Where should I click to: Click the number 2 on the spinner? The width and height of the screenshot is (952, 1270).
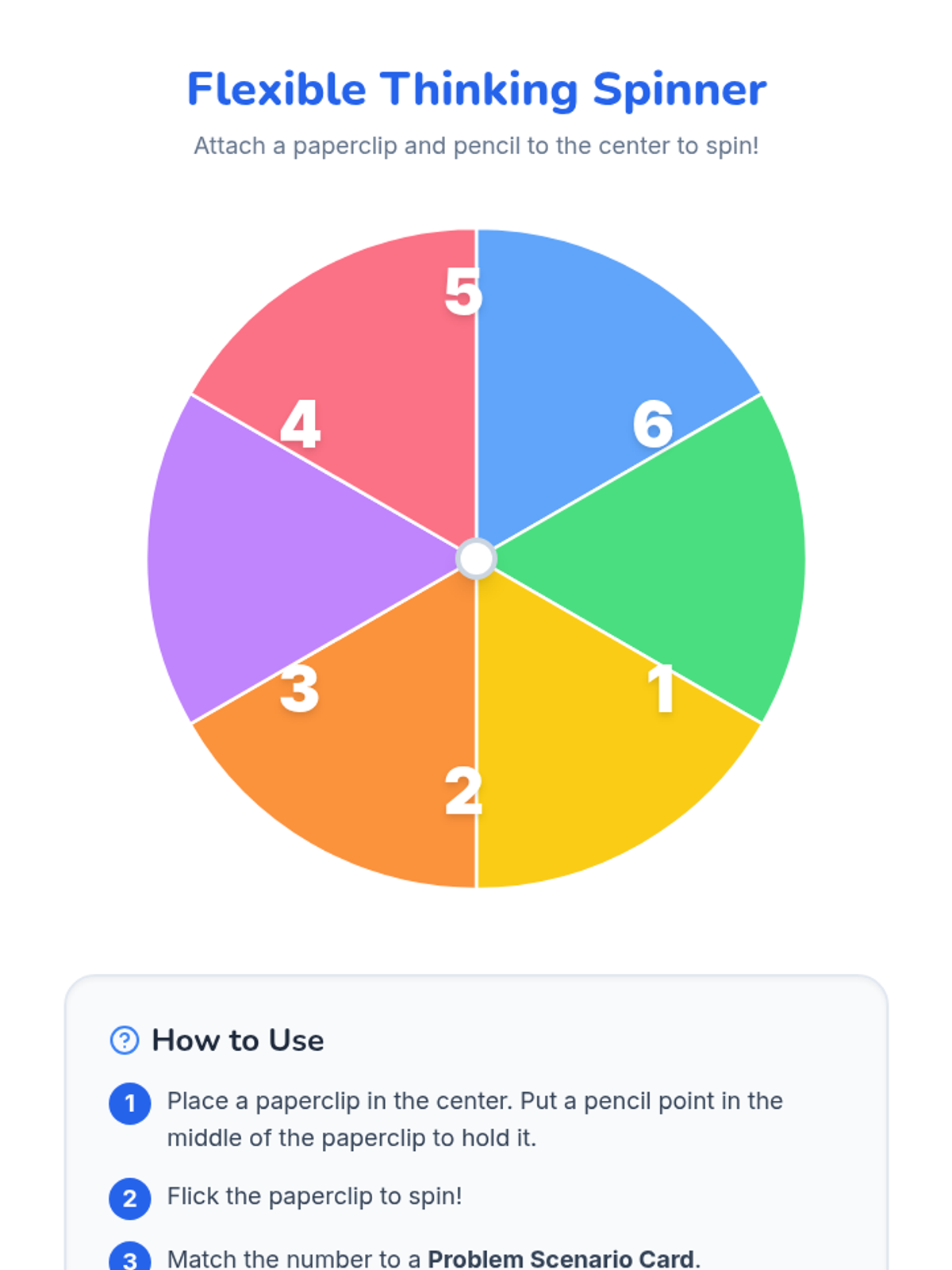[x=463, y=791]
